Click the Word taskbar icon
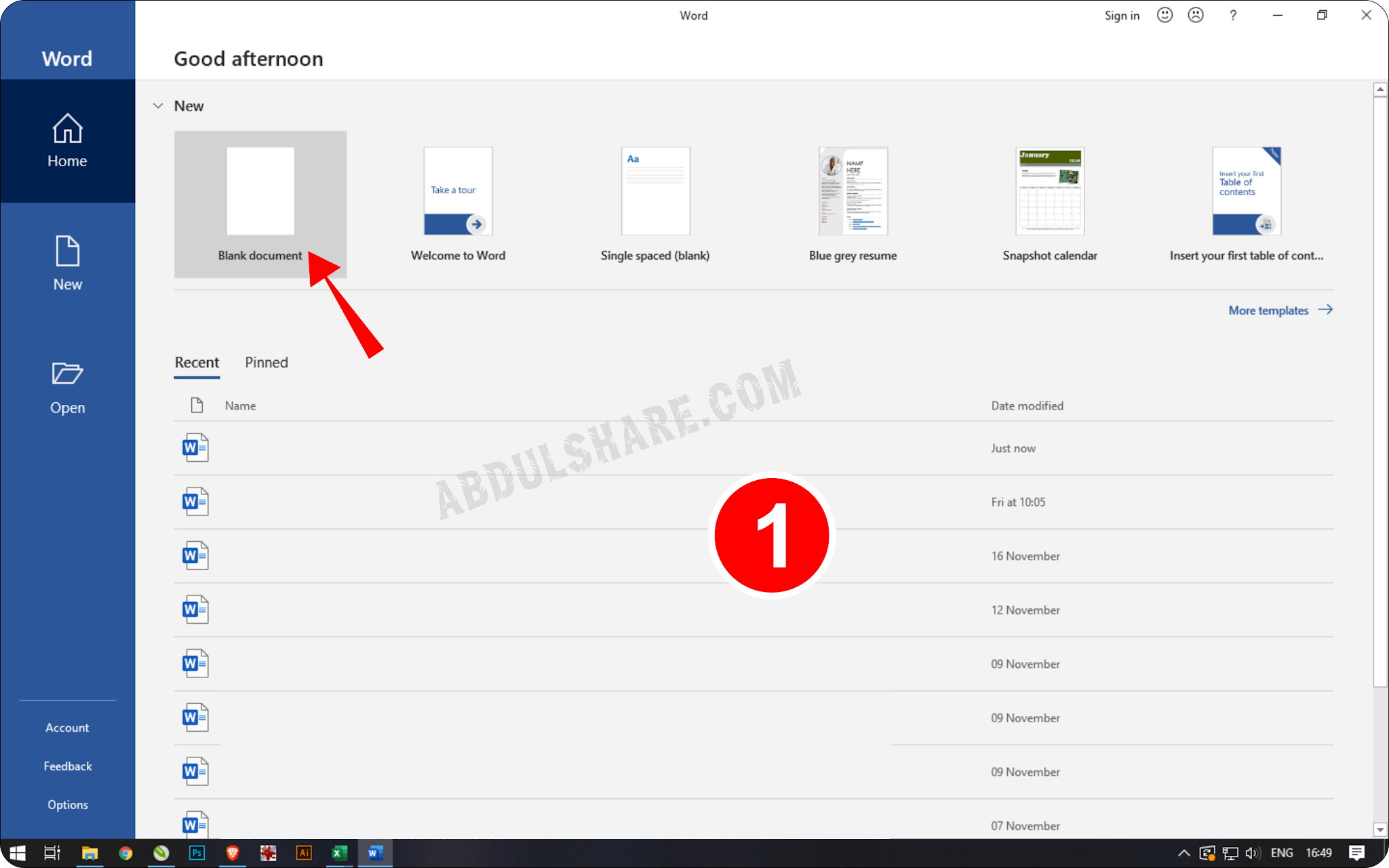This screenshot has width=1389, height=868. point(375,853)
